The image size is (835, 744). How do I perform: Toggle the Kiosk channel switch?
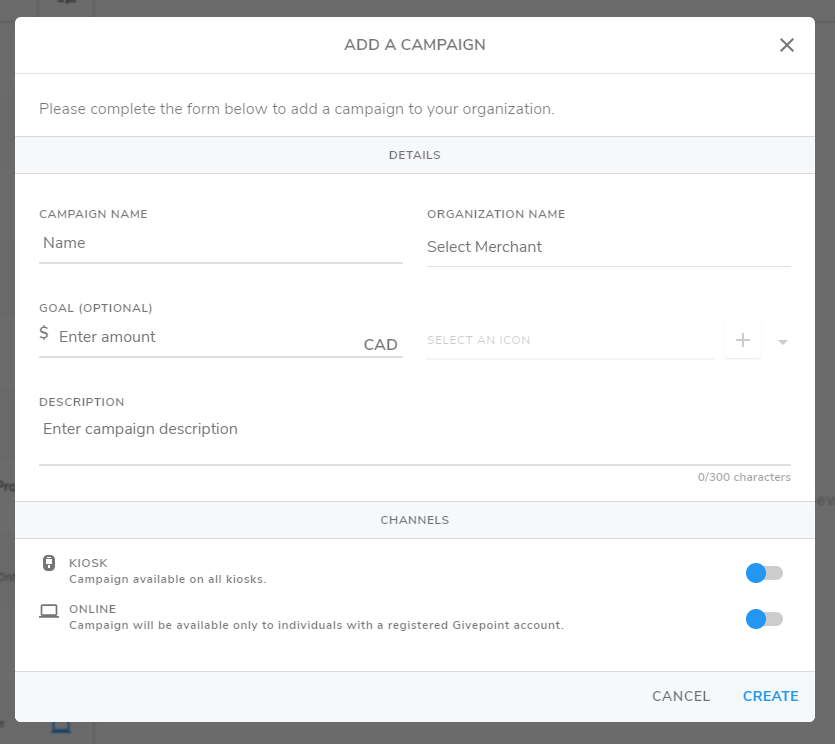pos(764,573)
